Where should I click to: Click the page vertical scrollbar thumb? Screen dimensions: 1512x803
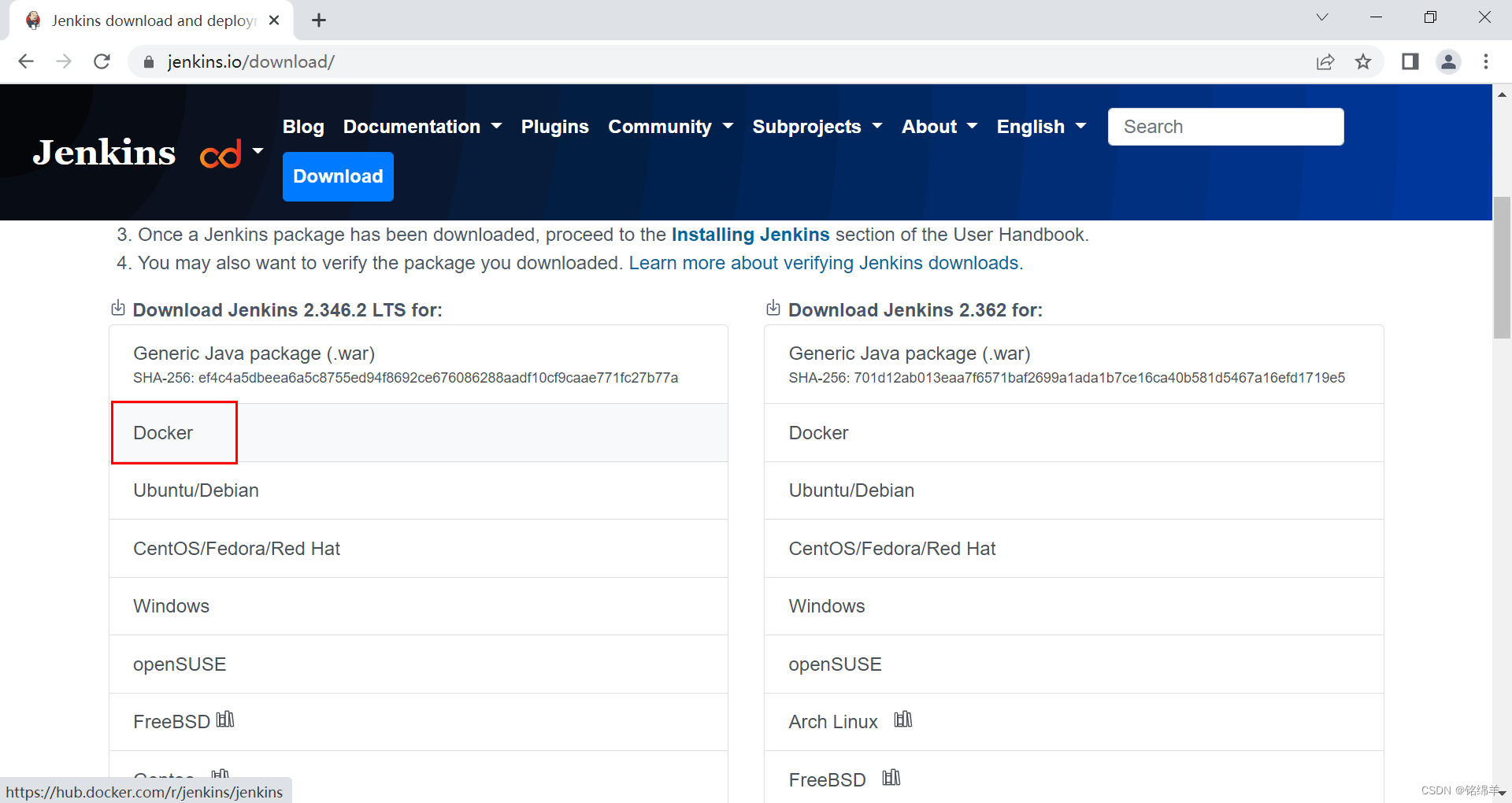tap(1502, 268)
